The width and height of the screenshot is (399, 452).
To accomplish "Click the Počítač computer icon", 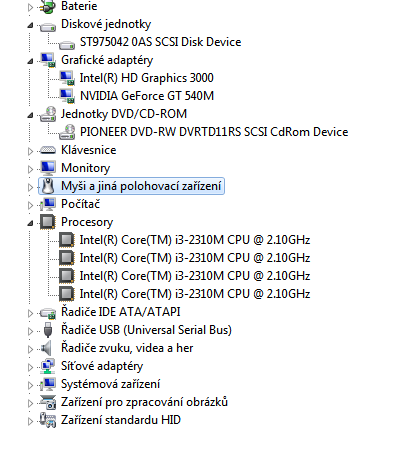I will pyautogui.click(x=48, y=204).
